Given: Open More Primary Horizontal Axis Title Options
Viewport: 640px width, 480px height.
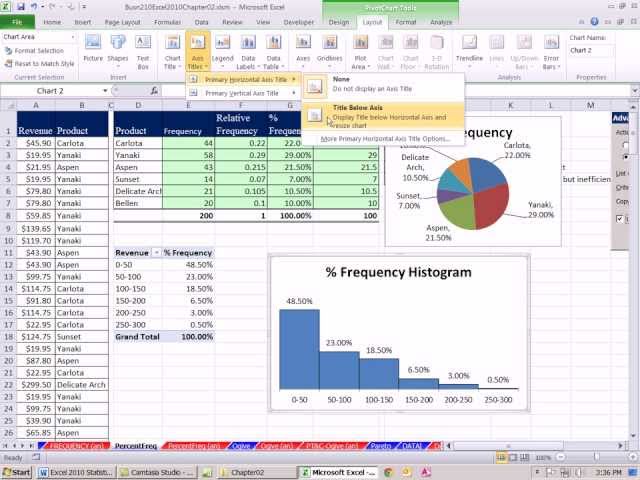Looking at the screenshot, I should [x=385, y=139].
